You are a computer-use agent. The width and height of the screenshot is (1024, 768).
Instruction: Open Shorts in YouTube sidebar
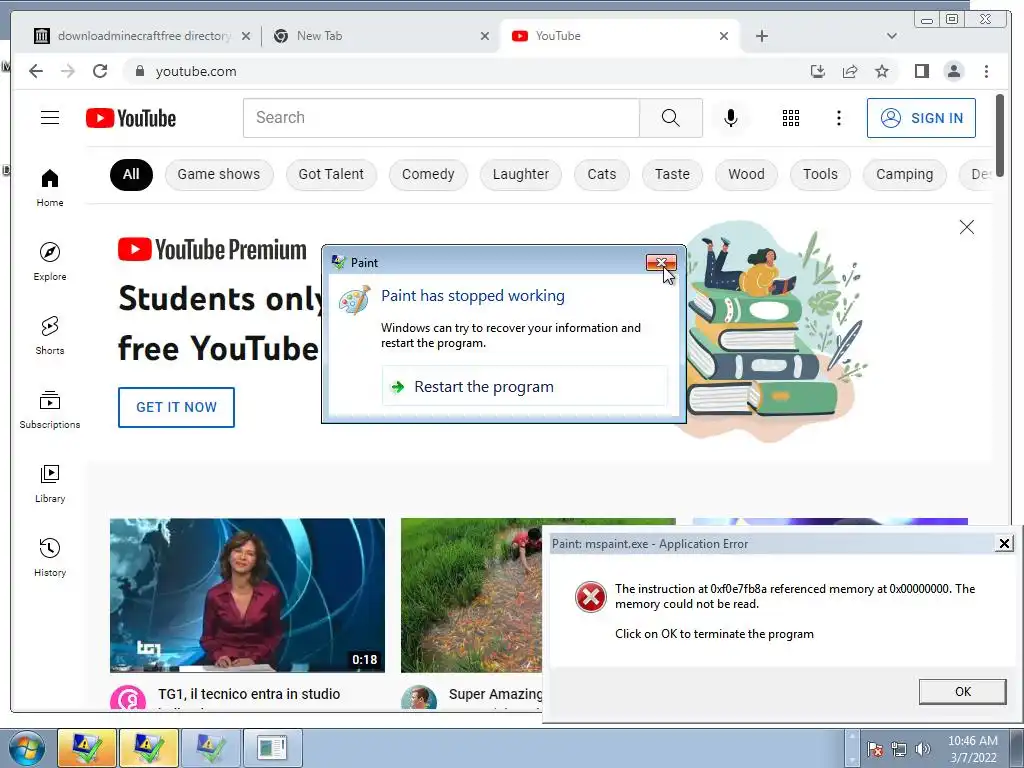(50, 335)
